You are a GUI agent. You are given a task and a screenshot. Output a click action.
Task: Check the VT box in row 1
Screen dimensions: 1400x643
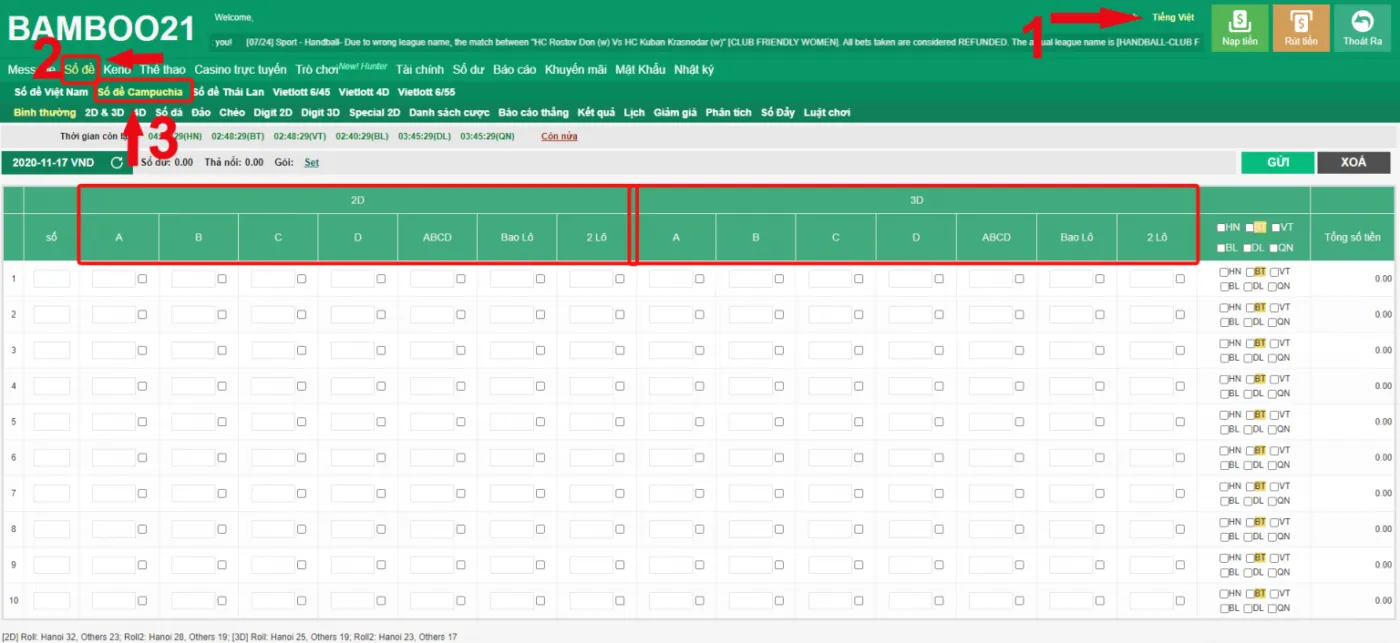click(1274, 272)
